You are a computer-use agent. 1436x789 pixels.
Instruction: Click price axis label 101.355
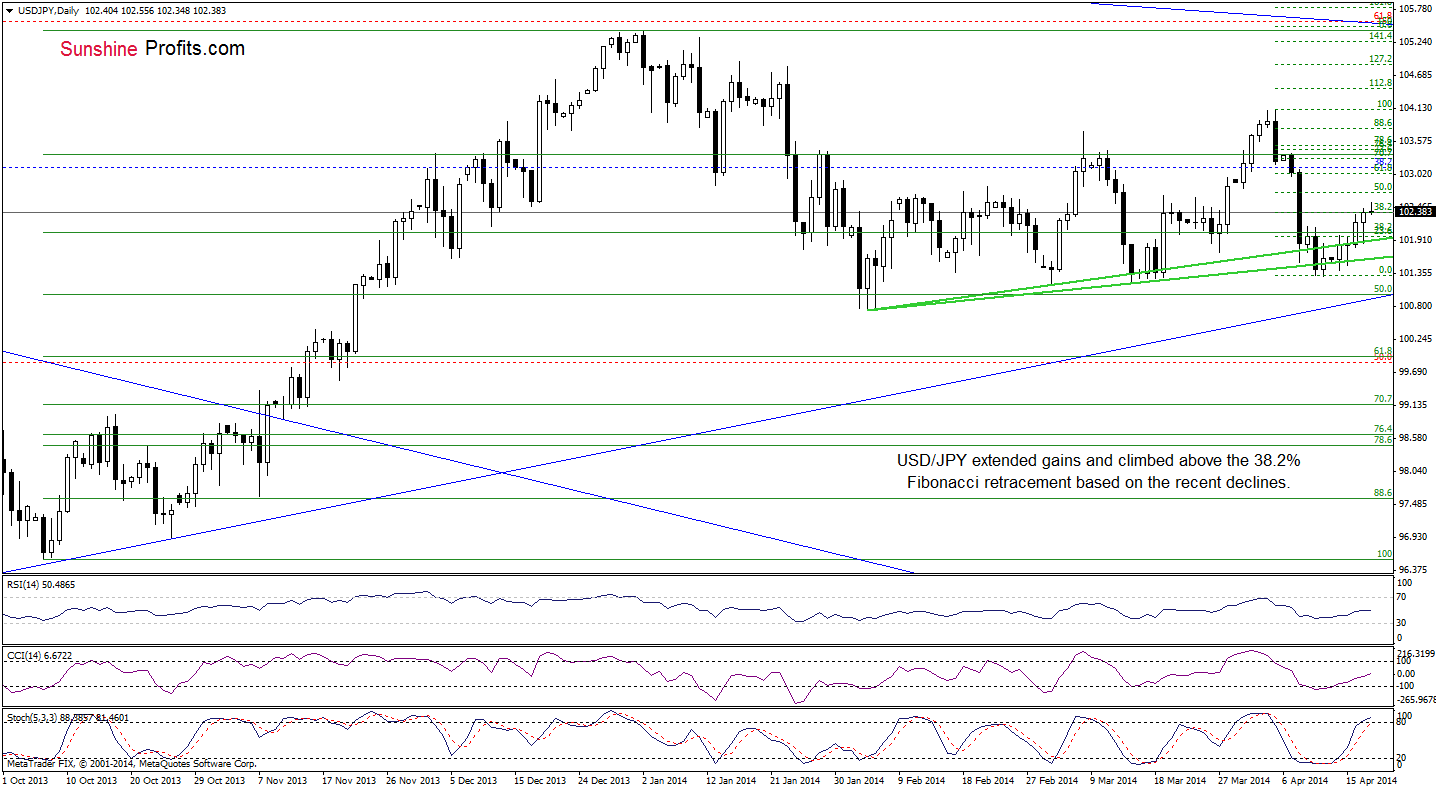[x=1416, y=273]
